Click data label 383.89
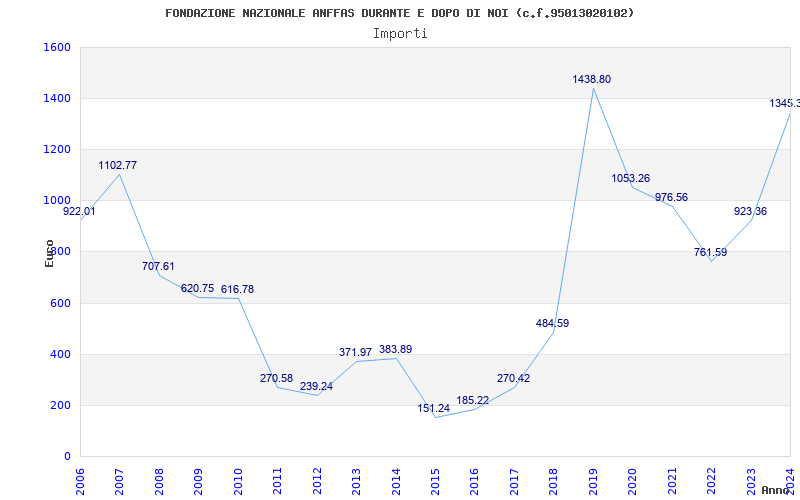The height and width of the screenshot is (500, 800). 395,349
